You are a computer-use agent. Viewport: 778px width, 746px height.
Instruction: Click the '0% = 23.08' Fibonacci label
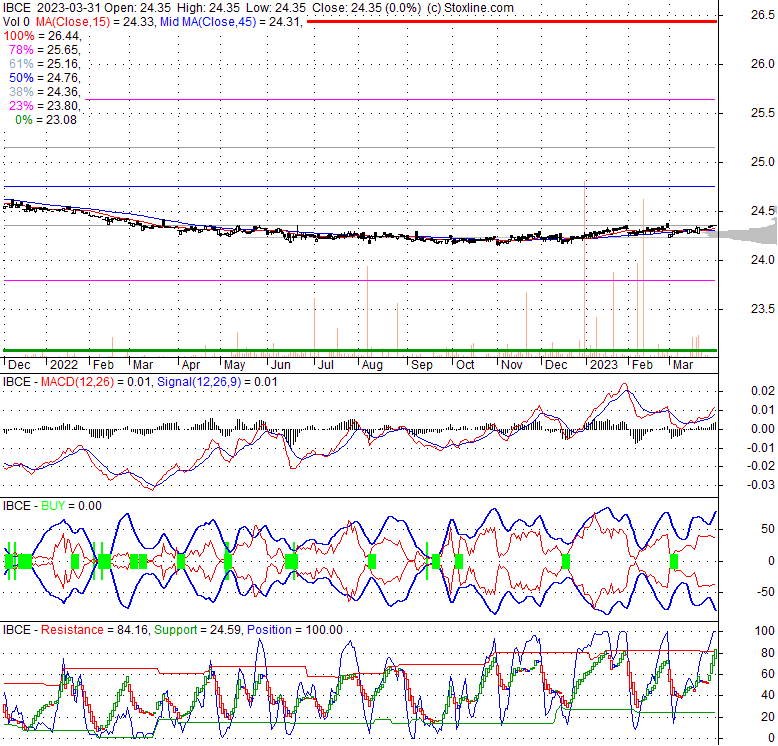coord(46,120)
